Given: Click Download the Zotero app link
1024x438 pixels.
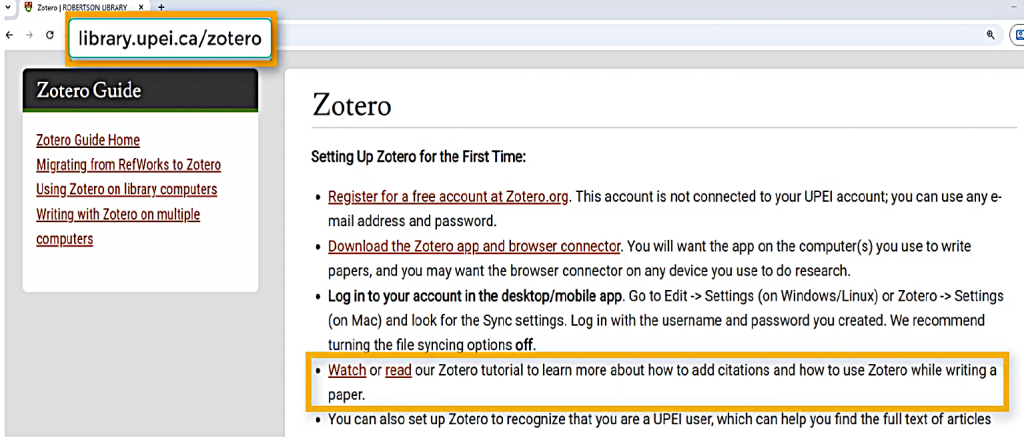Looking at the screenshot, I should coord(474,246).
